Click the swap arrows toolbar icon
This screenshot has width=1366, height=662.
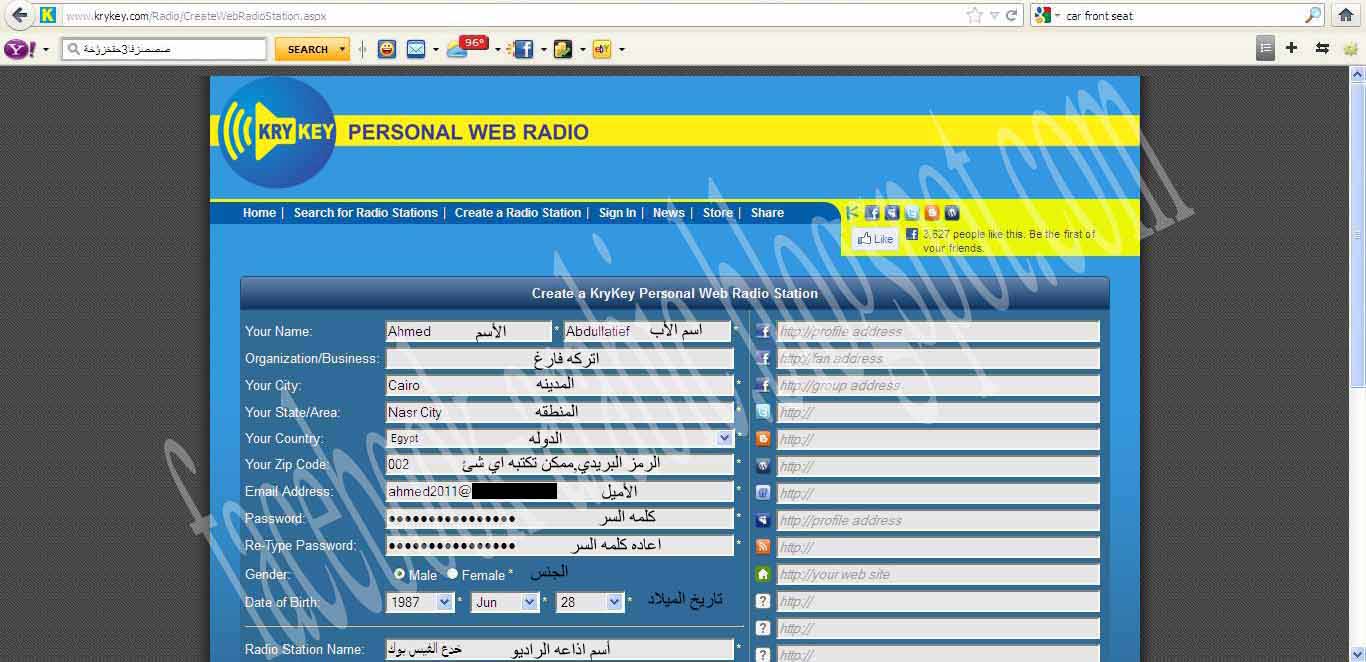tap(1322, 48)
